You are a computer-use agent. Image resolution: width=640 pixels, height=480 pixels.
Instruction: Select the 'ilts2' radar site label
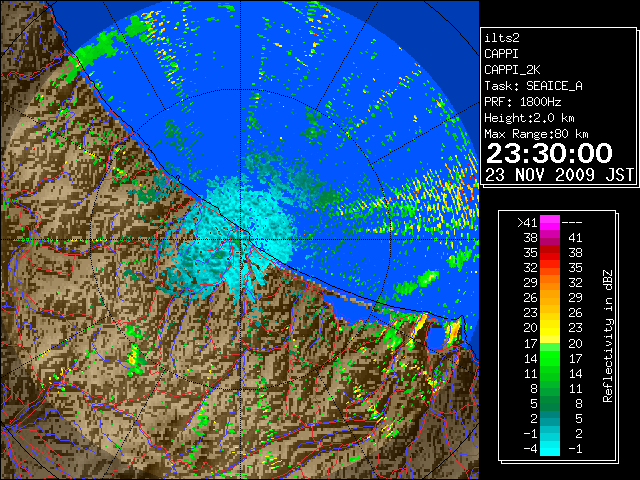[x=502, y=38]
